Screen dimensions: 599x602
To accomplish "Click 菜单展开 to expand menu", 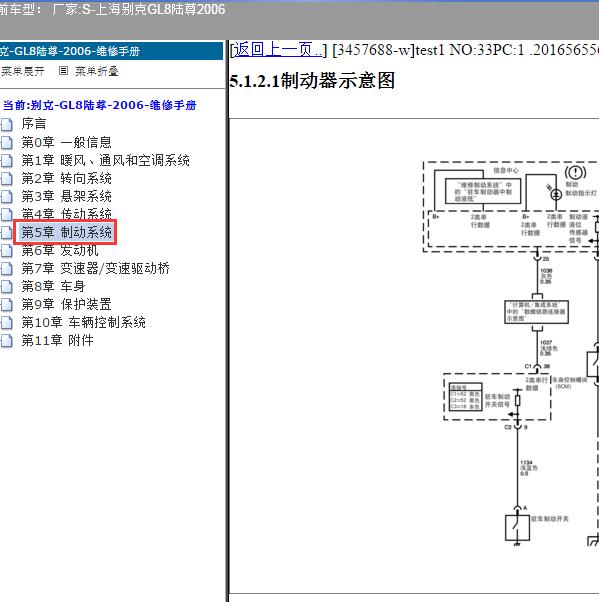I will coord(23,71).
